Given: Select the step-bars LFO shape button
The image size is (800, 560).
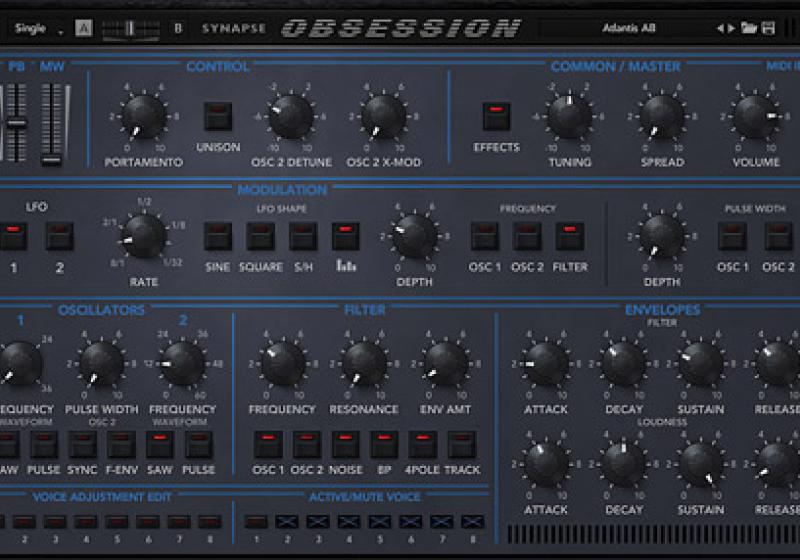Looking at the screenshot, I should click(x=346, y=236).
